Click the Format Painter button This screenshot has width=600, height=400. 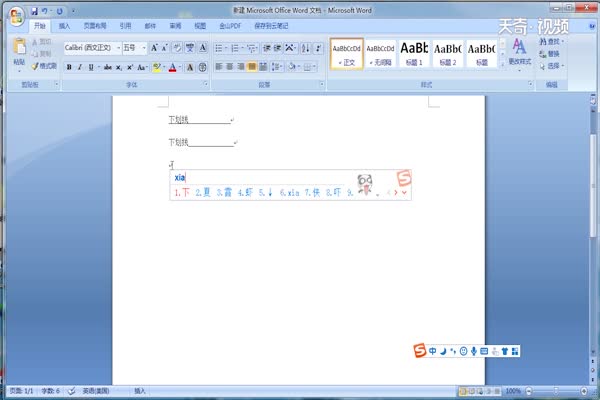pyautogui.click(x=44, y=66)
